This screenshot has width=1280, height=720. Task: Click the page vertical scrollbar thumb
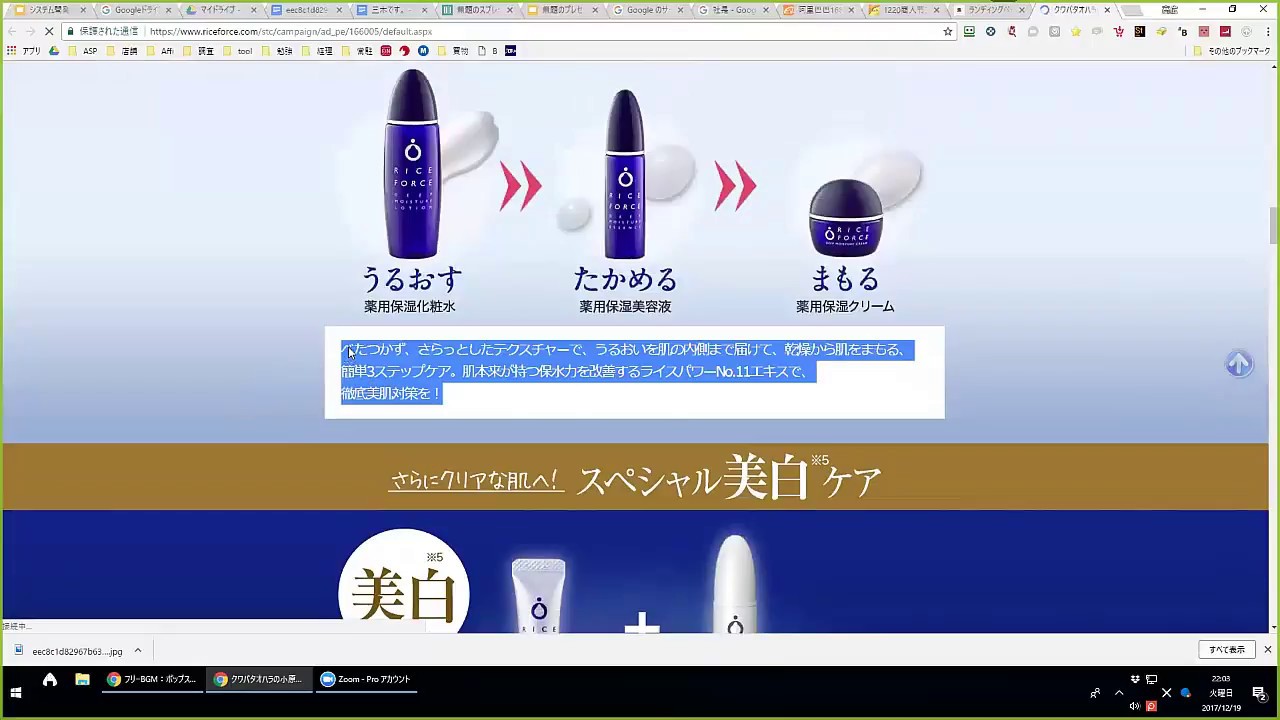pyautogui.click(x=1273, y=225)
